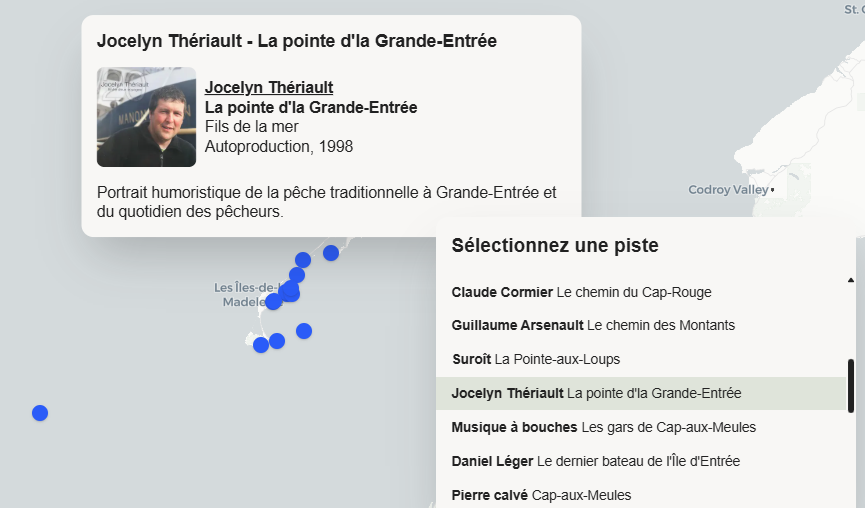Screen dimensions: 865x508
Task: Choose Musique à bouches Les gars de Cap-aux-Meules
Action: [x=604, y=427]
